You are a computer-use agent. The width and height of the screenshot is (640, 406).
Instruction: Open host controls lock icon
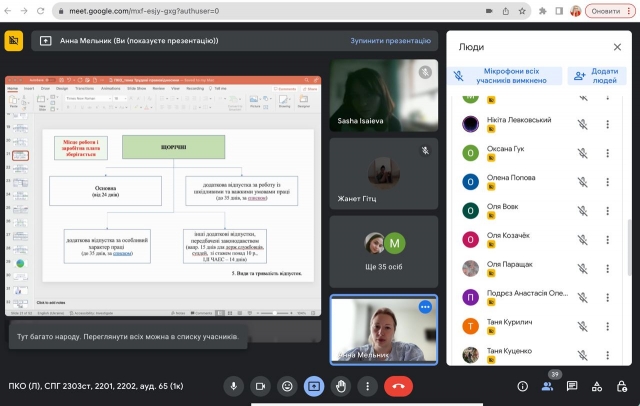(622, 386)
